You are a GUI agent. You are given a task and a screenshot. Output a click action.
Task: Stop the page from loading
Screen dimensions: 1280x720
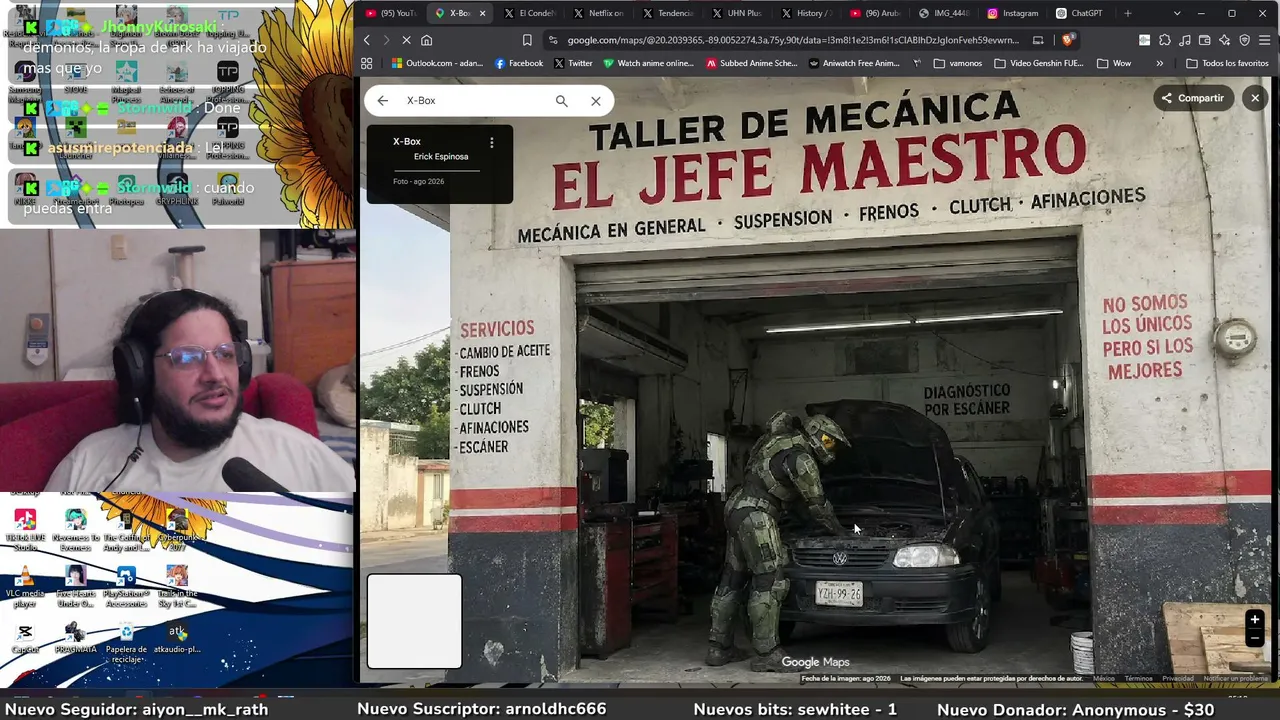[x=406, y=40]
